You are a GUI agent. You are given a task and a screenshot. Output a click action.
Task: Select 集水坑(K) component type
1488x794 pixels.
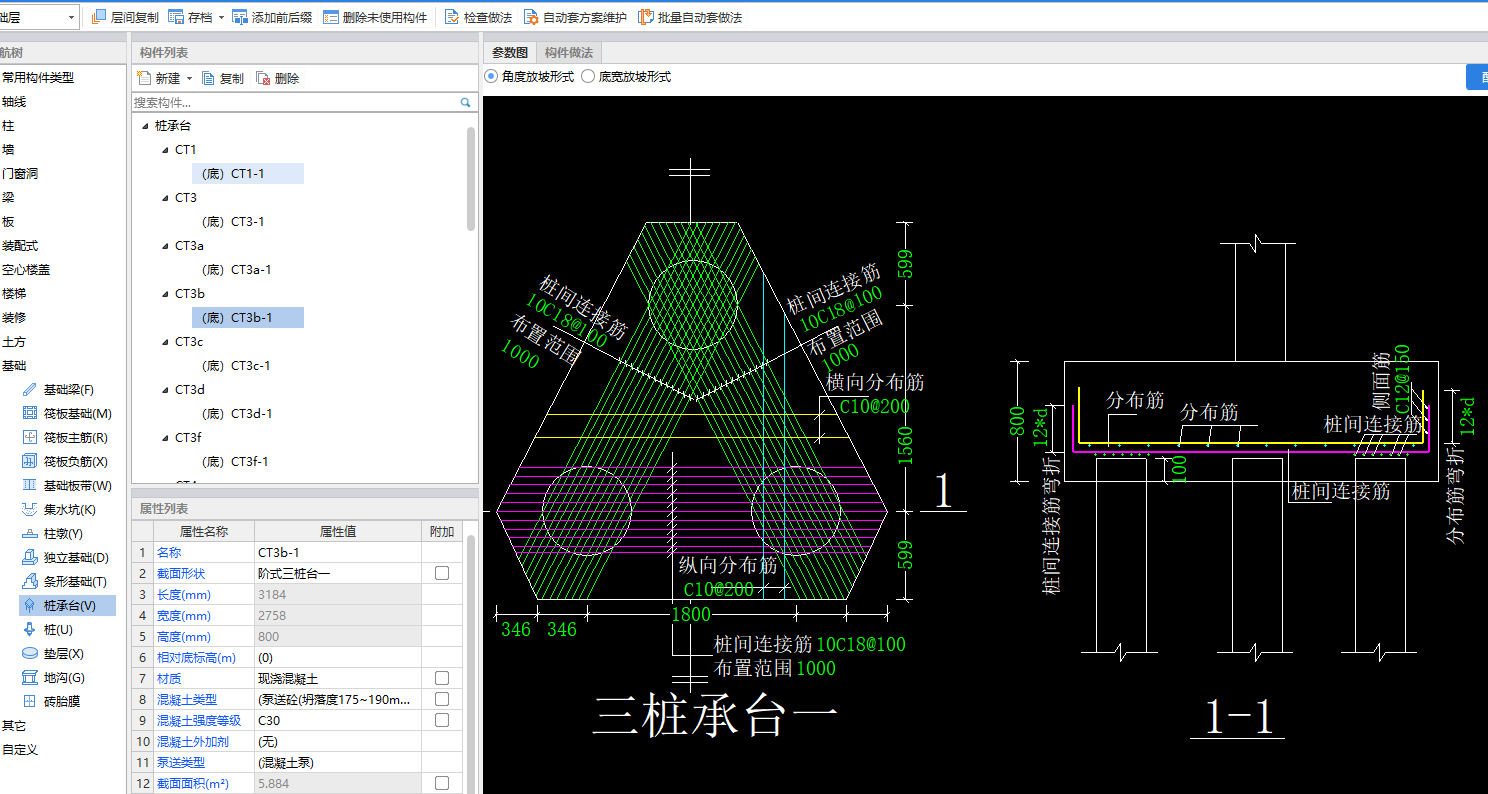[59, 509]
